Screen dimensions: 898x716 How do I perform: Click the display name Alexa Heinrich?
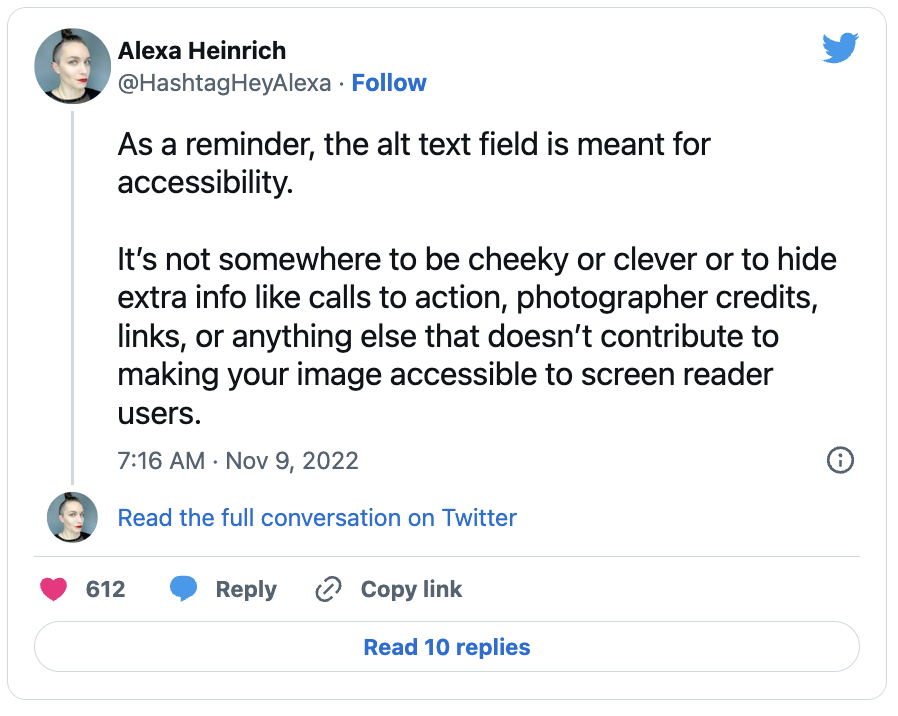coord(201,50)
